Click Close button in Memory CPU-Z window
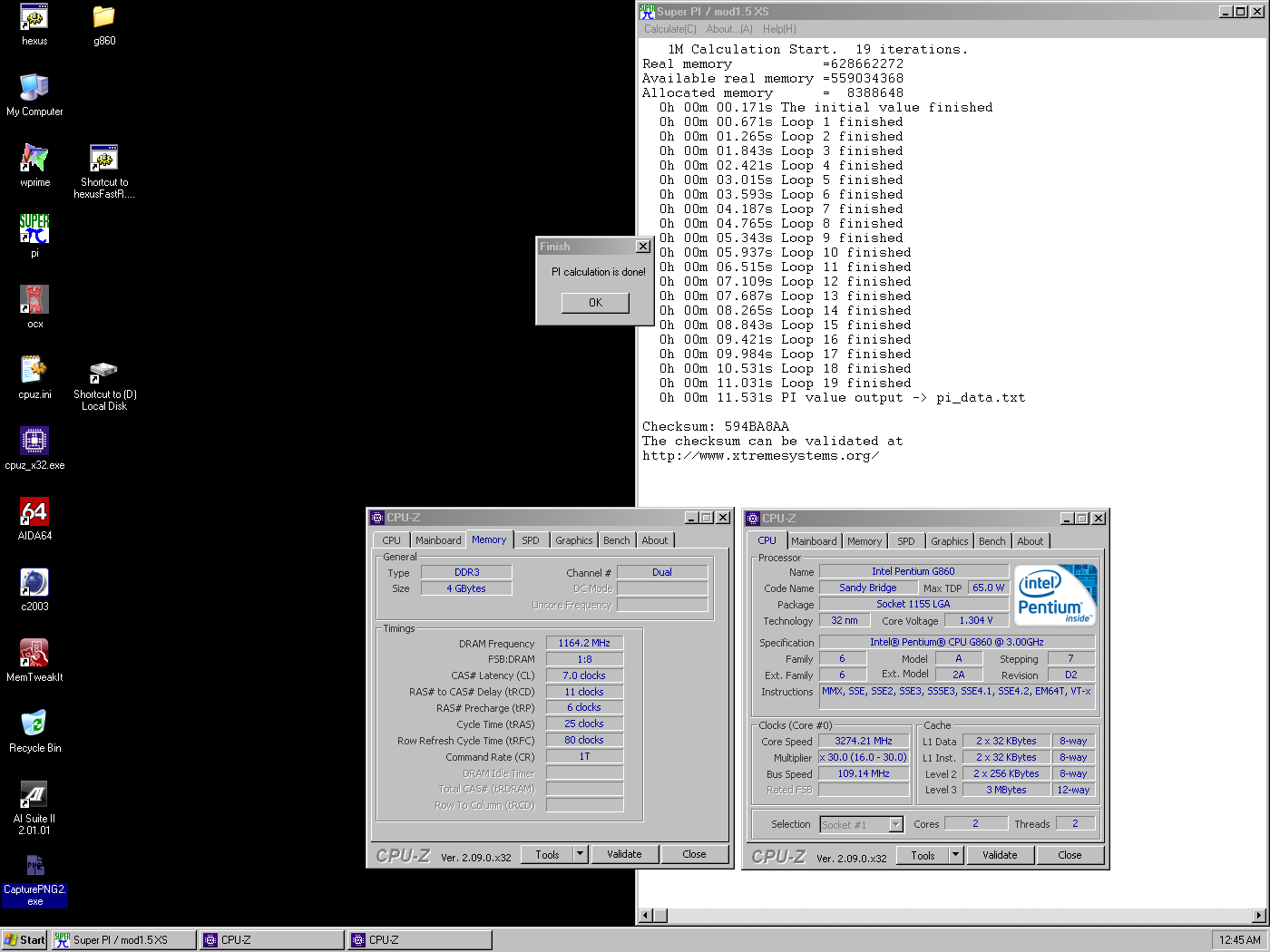The width and height of the screenshot is (1270, 952). [694, 854]
